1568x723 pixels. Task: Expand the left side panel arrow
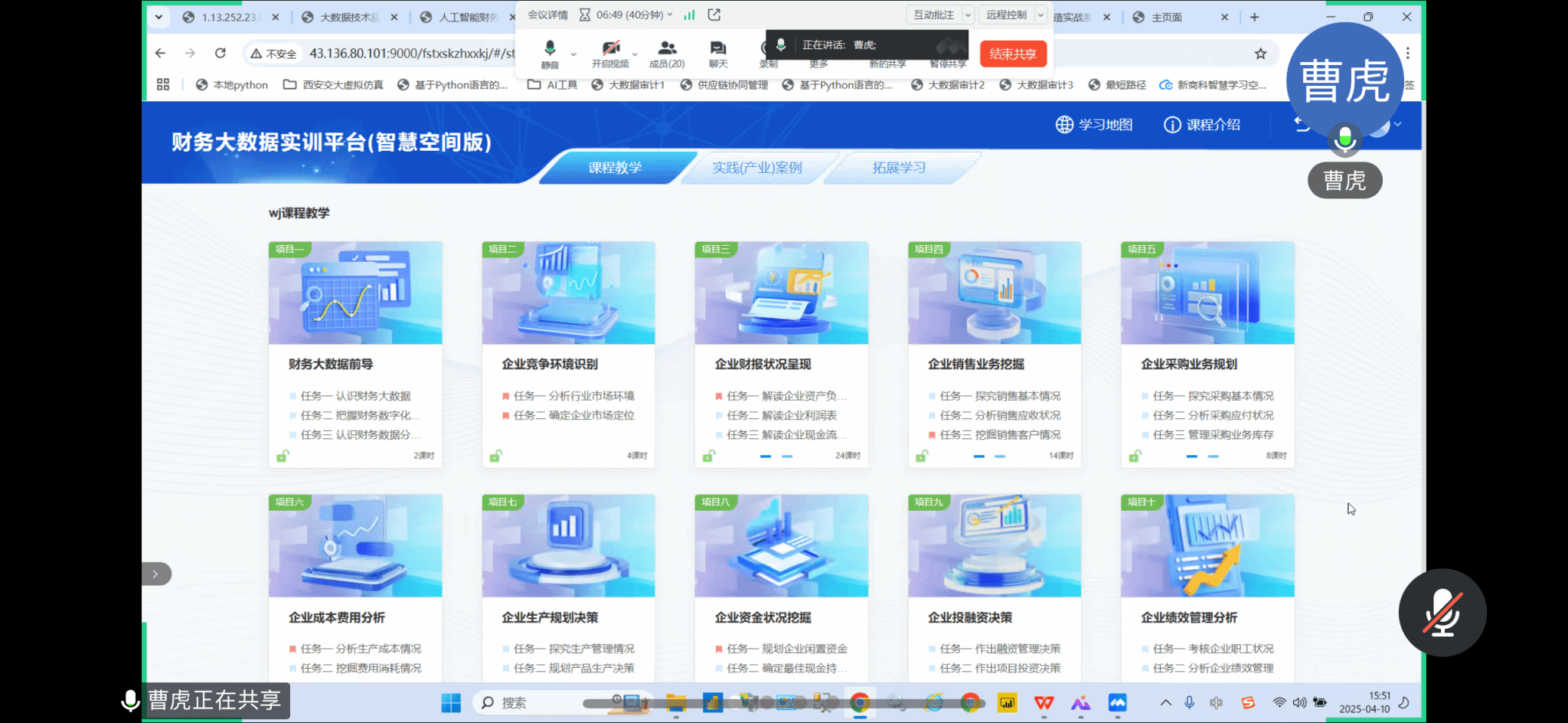[x=155, y=574]
